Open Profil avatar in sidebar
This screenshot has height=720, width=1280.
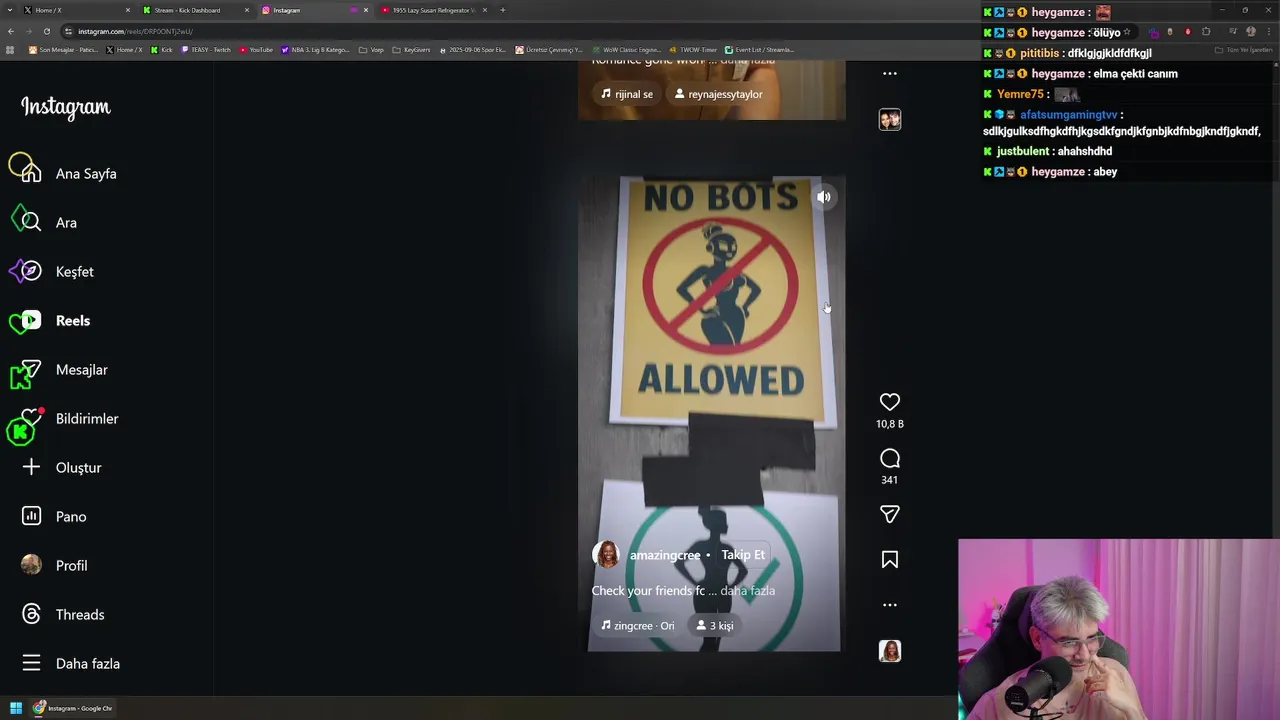[31, 565]
